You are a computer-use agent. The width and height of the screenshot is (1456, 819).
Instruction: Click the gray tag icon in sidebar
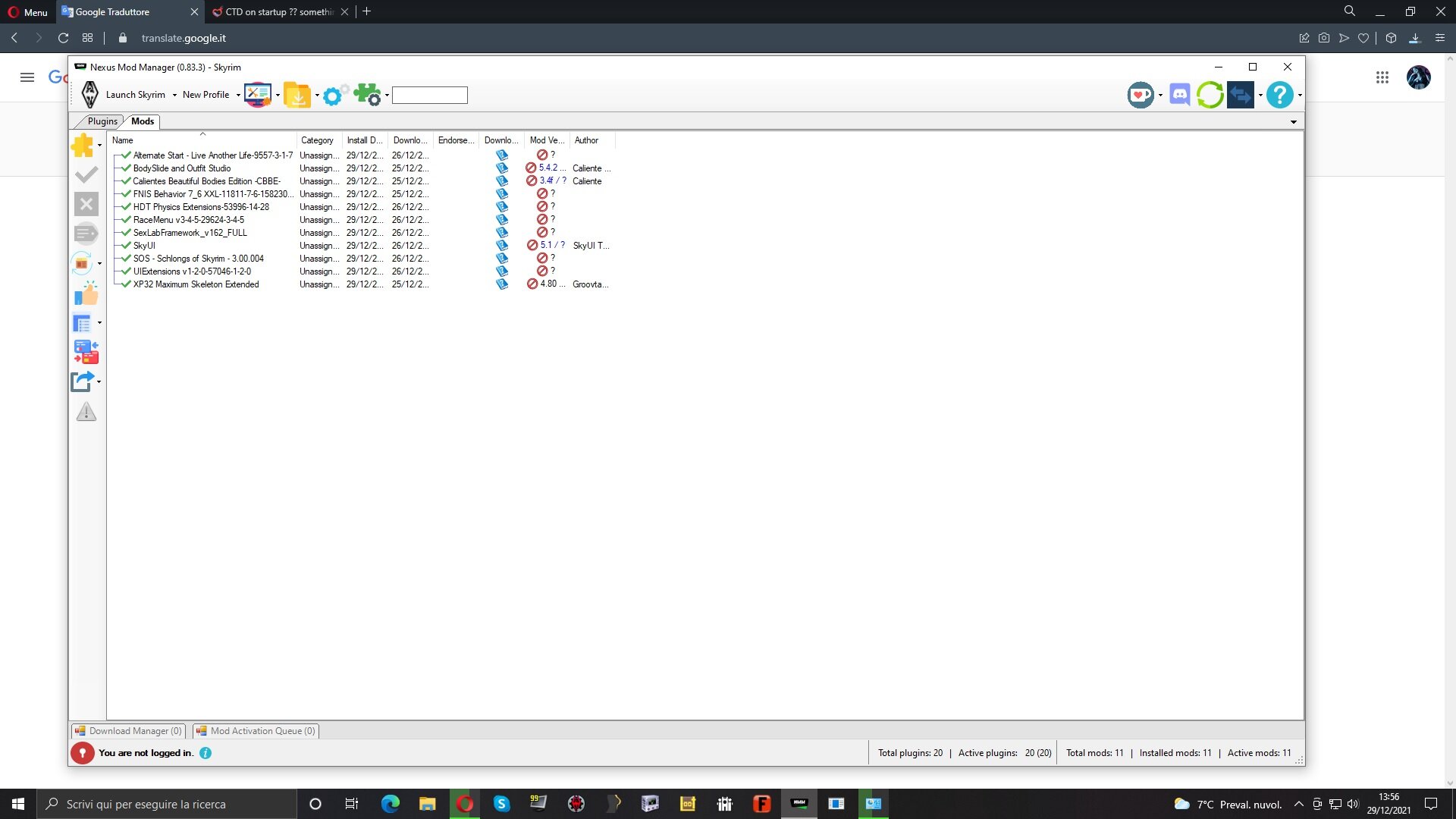pyautogui.click(x=86, y=233)
